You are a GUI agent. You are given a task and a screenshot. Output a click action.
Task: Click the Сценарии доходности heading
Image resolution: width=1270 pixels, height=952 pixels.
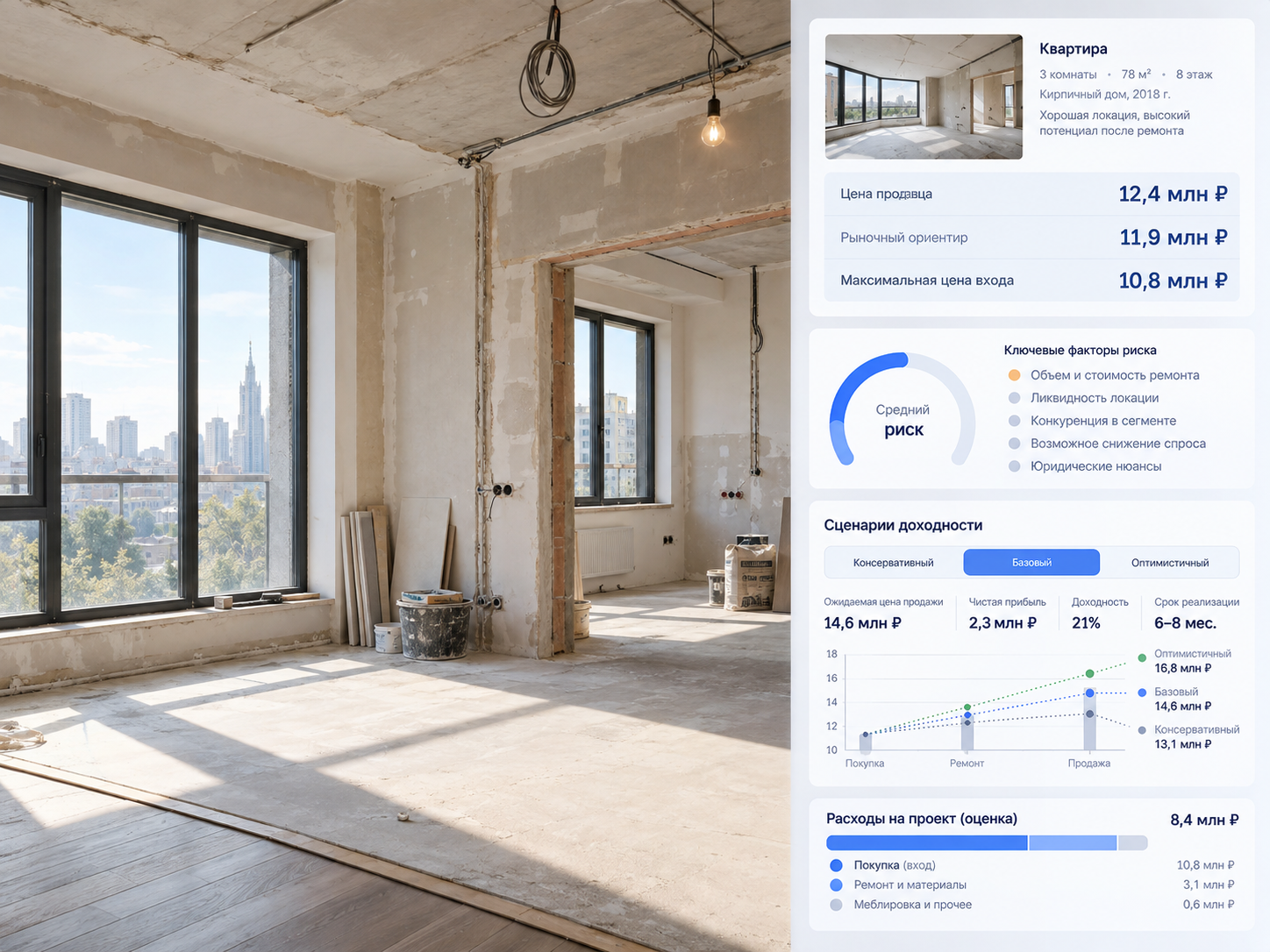click(x=903, y=525)
